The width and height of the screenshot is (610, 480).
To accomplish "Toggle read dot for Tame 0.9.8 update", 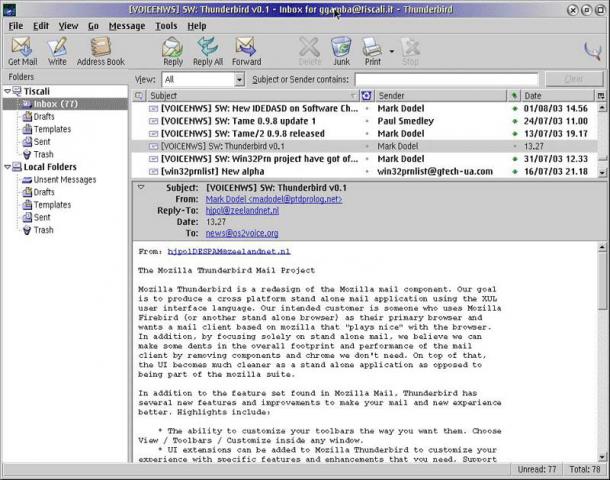I will click(515, 121).
